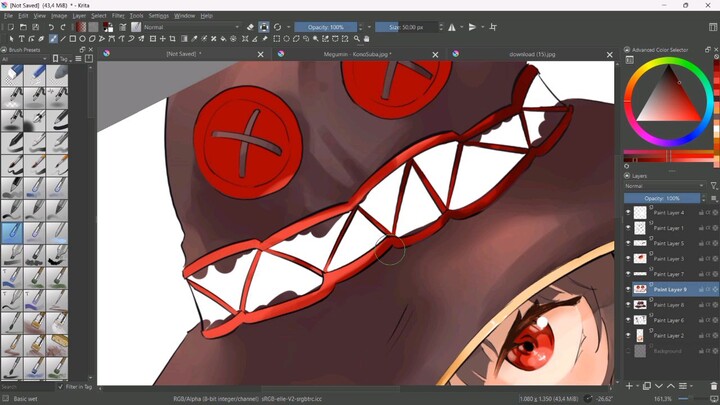This screenshot has width=720, height=405.
Task: Adjust the brush Size slider
Action: point(406,27)
